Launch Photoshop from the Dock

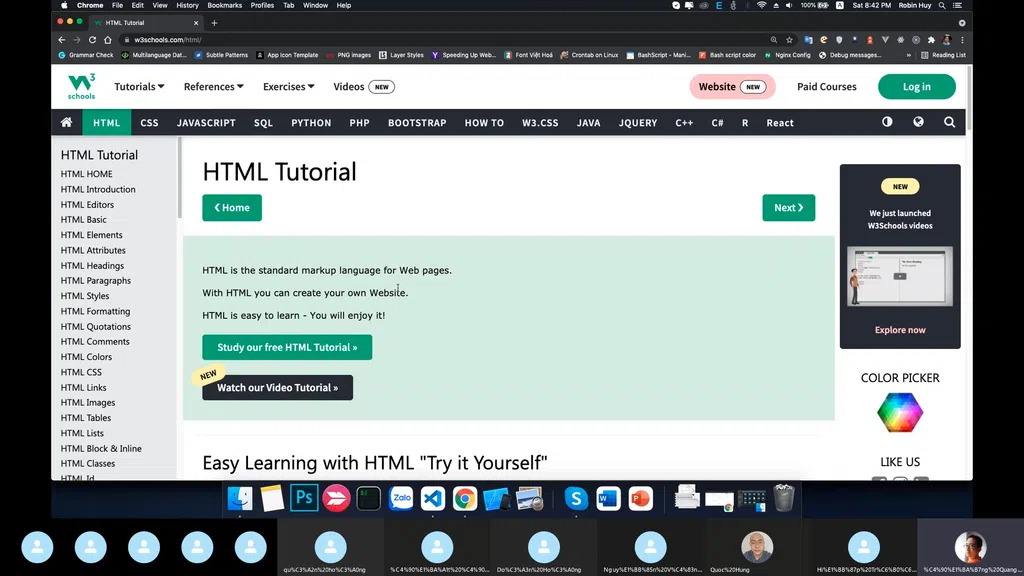[x=304, y=498]
